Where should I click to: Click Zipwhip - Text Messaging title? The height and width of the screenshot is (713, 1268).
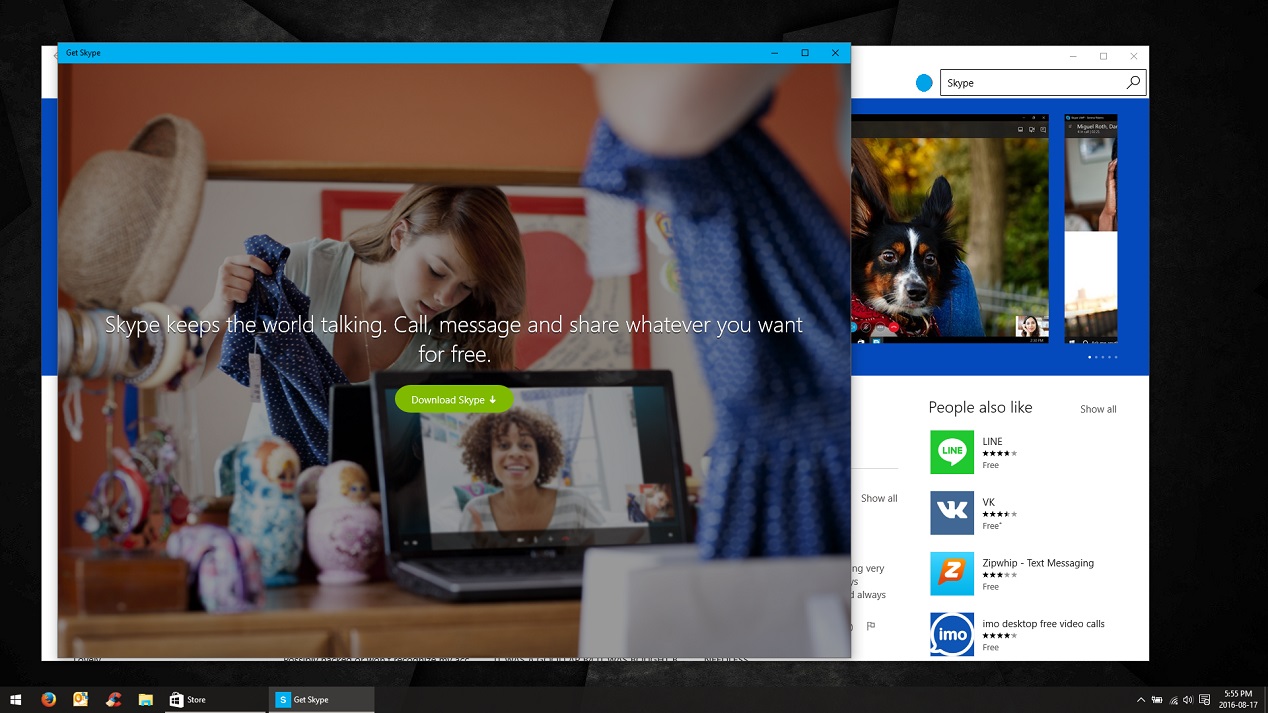(1038, 563)
